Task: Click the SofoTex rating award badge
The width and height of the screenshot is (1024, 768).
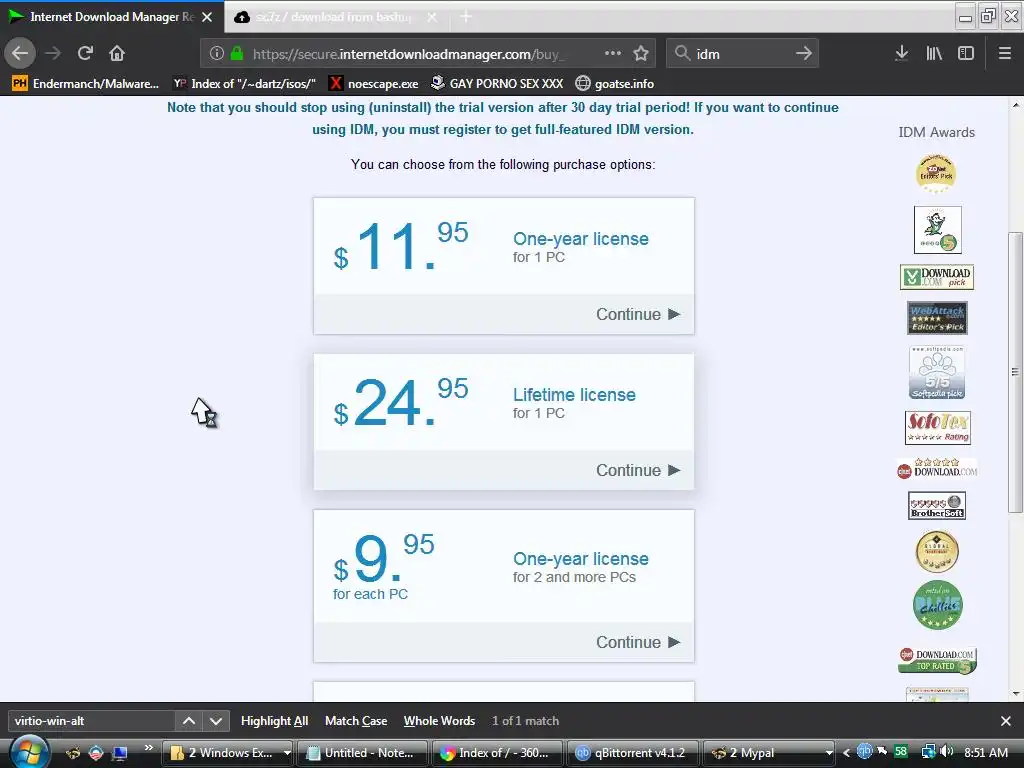Action: (x=937, y=428)
